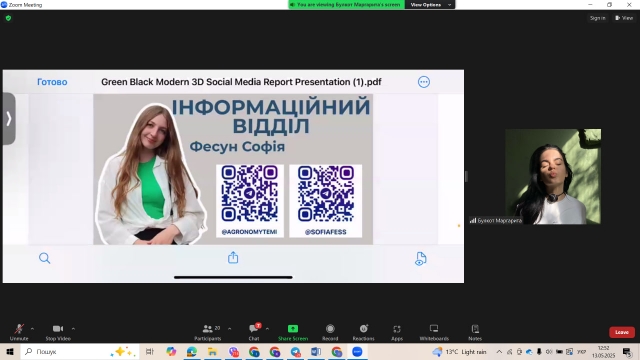
Task: Unmute the microphone in Zoom toolbar
Action: pos(19,332)
